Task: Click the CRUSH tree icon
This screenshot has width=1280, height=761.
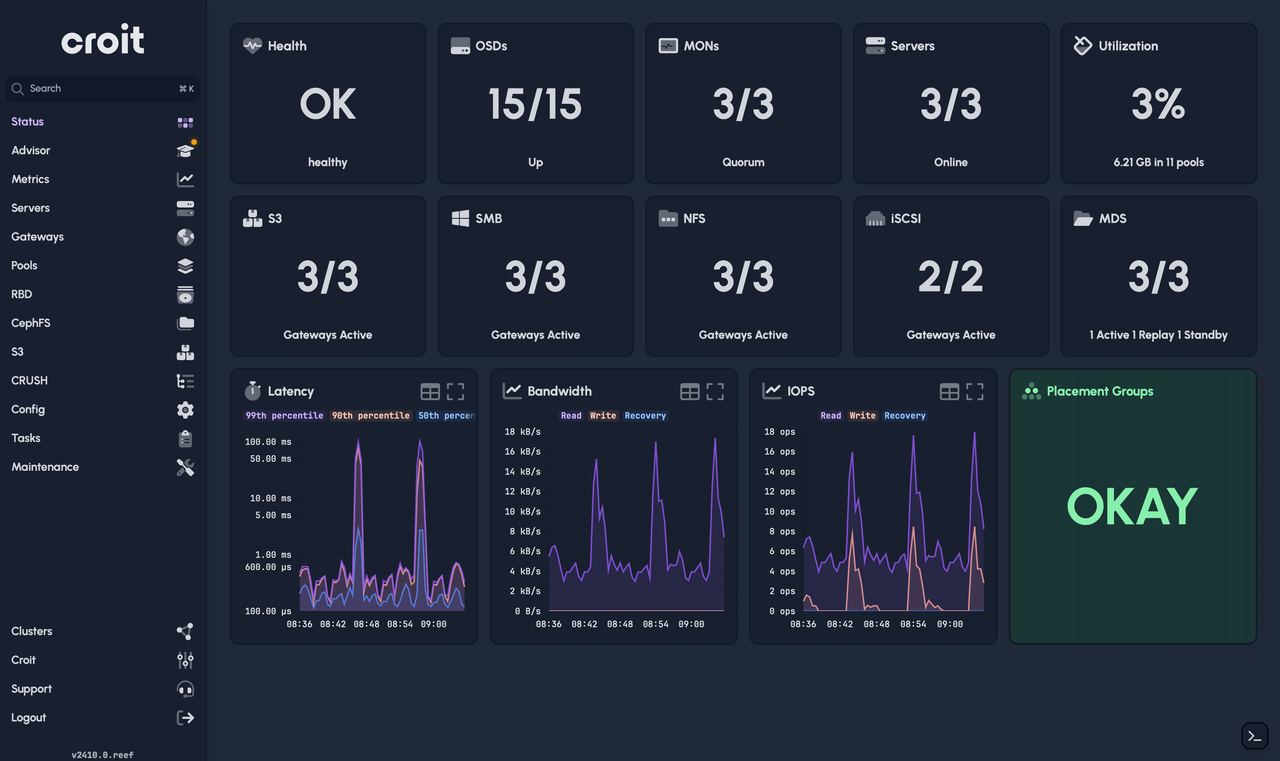Action: 185,381
